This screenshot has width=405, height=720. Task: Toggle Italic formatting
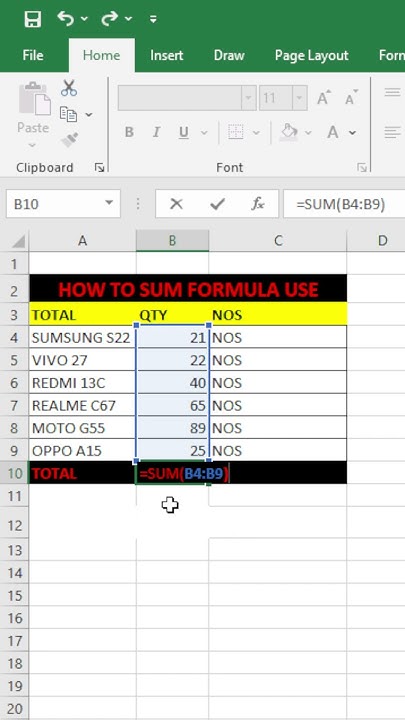(x=156, y=133)
